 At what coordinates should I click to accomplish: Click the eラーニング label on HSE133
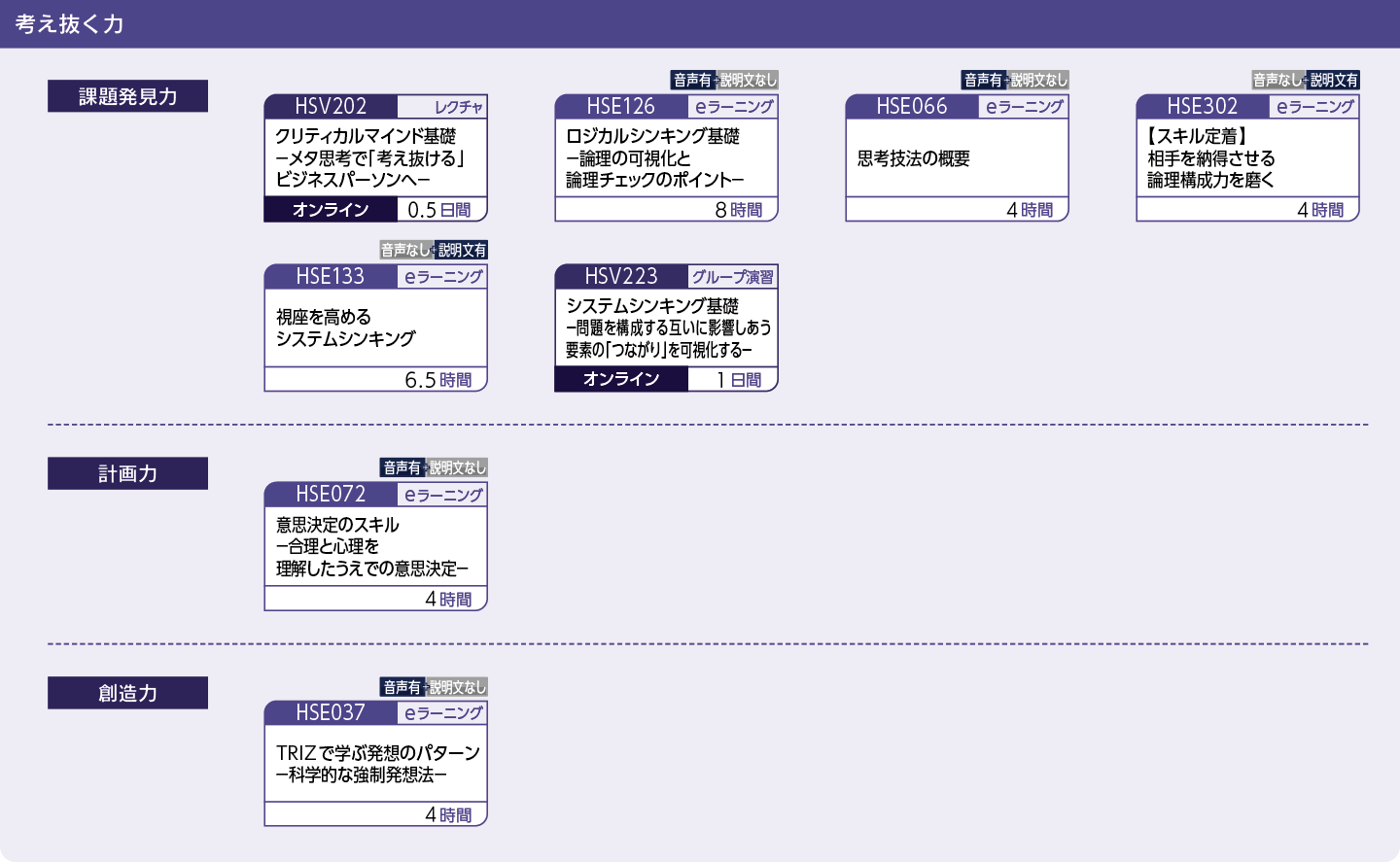(x=443, y=277)
